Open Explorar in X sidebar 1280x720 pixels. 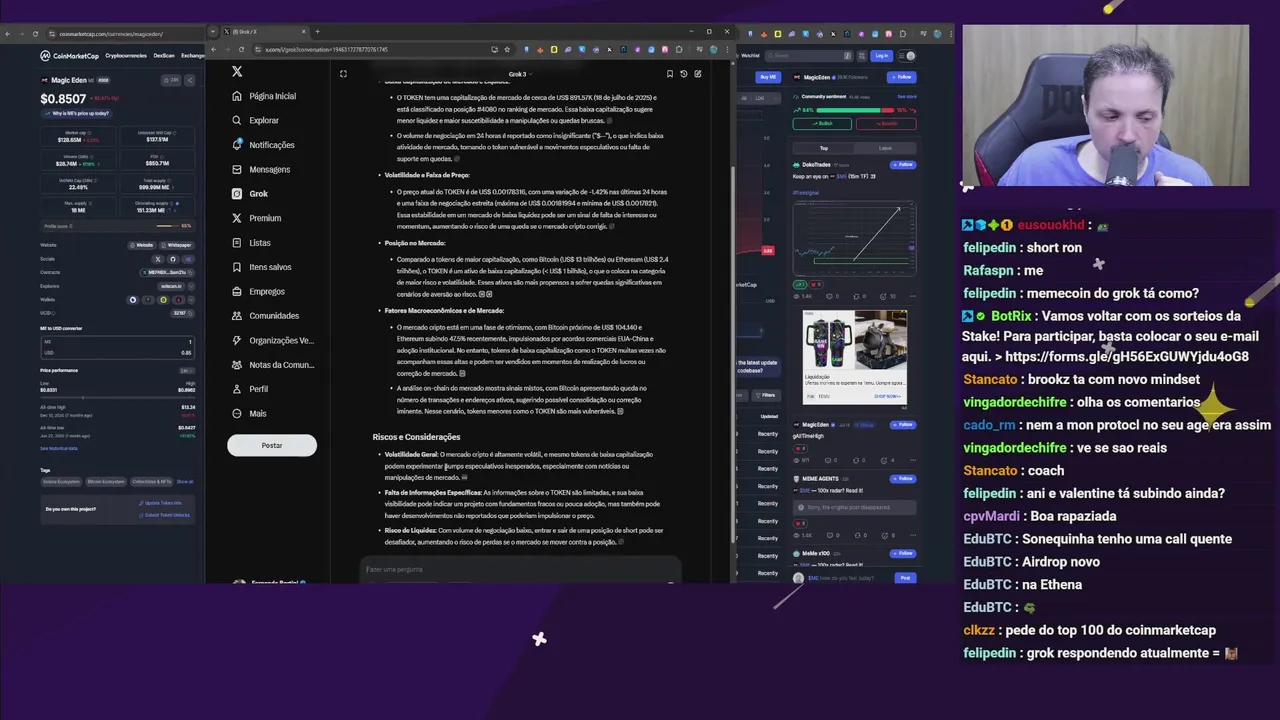tap(255, 120)
